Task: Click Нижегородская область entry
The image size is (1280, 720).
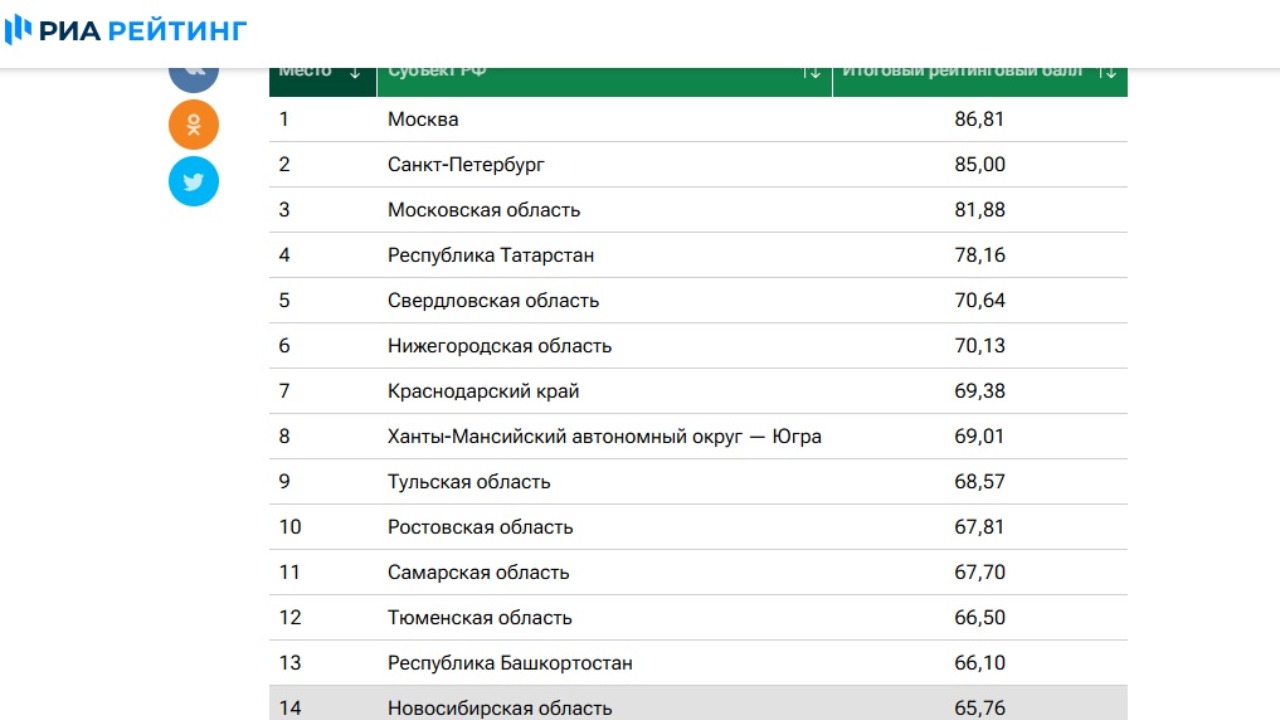Action: [x=499, y=346]
